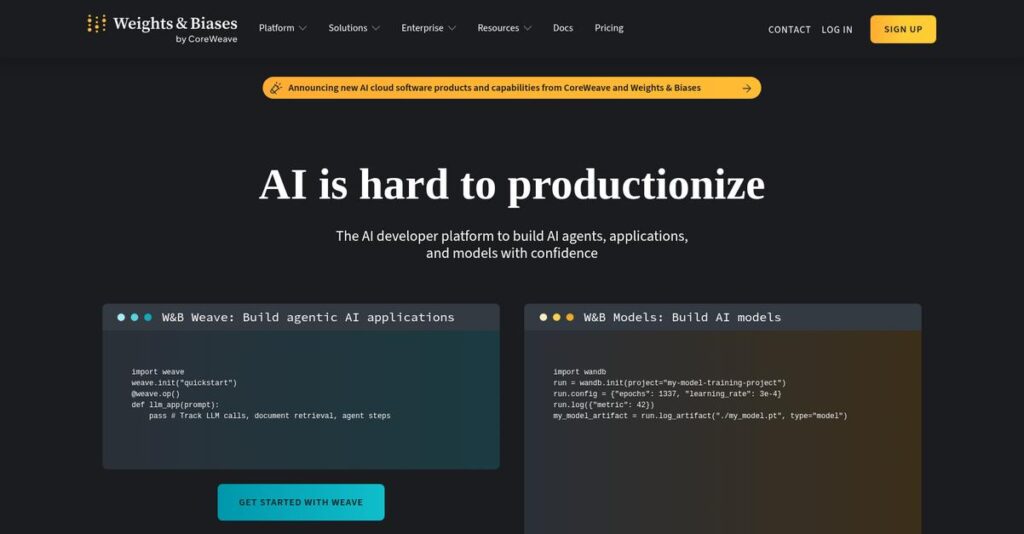
Task: Click the '@weave.op()' code line
Action: tap(155, 394)
